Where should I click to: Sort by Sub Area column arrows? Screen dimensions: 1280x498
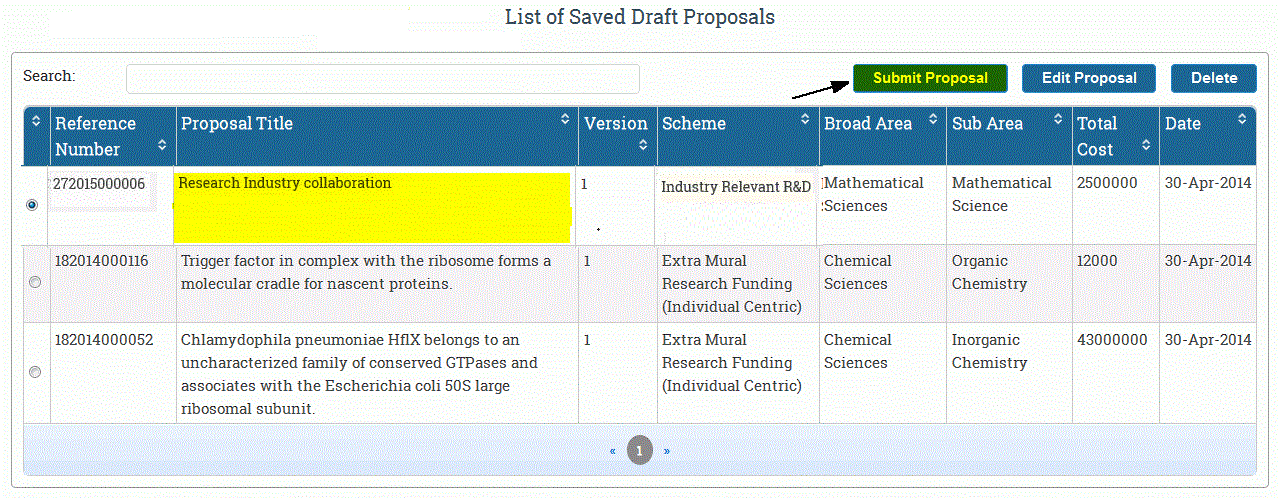click(x=1058, y=119)
